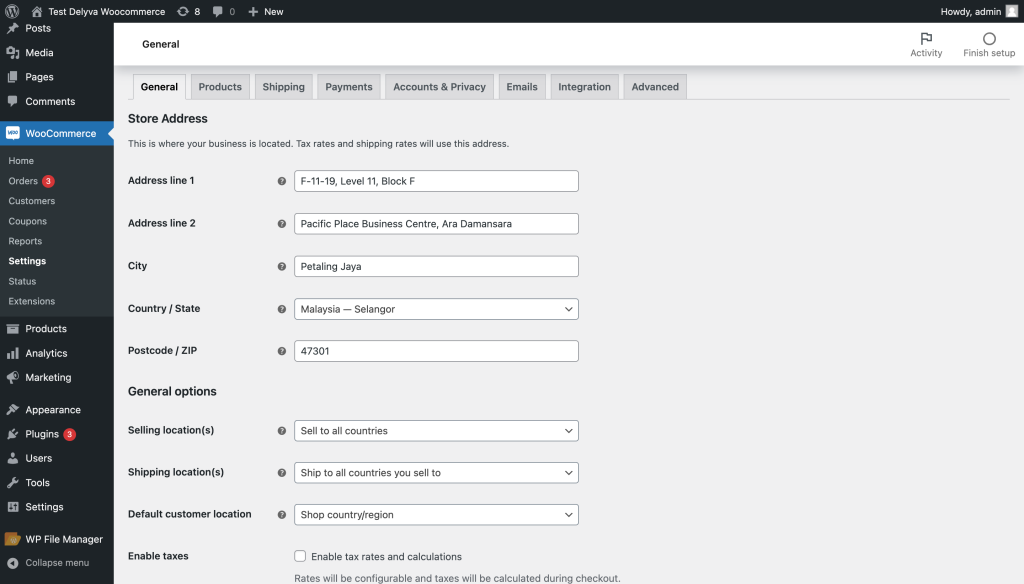
Task: Click the Finish setup circle icon
Action: coord(989,39)
